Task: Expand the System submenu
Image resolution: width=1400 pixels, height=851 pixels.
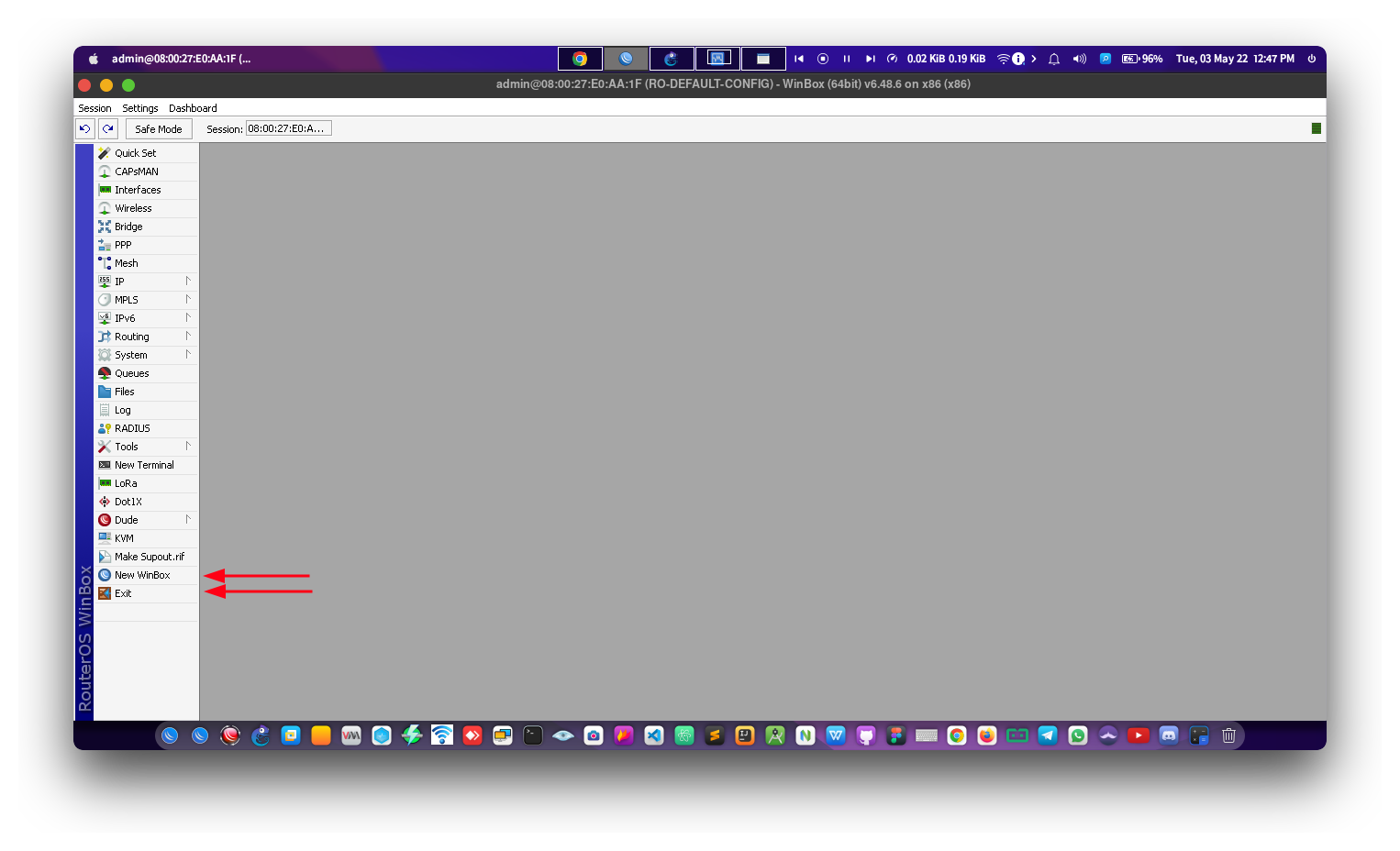Action: 187,355
